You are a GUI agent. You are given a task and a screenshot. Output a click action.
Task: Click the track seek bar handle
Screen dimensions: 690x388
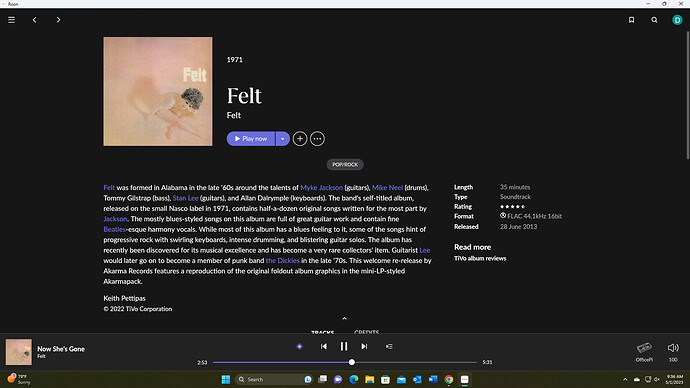[x=352, y=362]
